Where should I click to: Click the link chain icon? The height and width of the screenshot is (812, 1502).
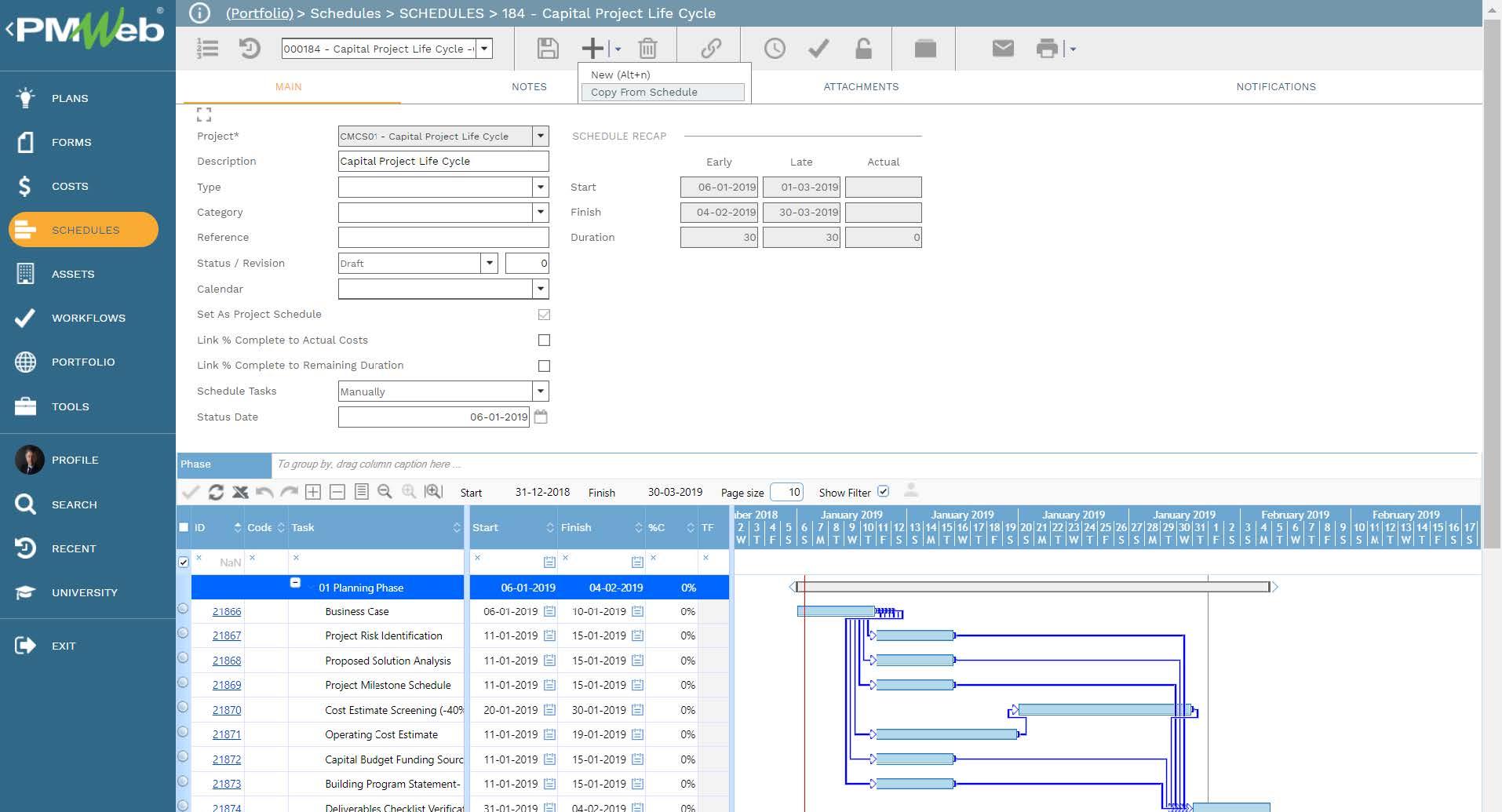pyautogui.click(x=711, y=49)
